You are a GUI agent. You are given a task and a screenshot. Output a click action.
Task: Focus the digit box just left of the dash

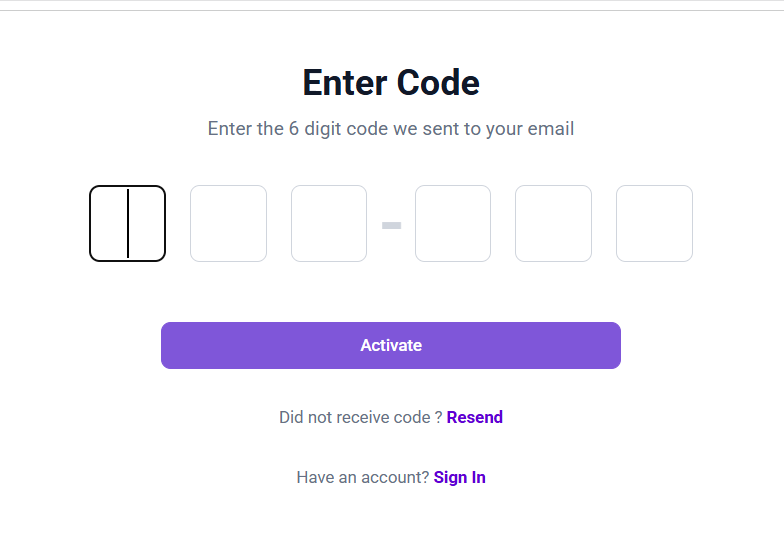click(x=329, y=224)
